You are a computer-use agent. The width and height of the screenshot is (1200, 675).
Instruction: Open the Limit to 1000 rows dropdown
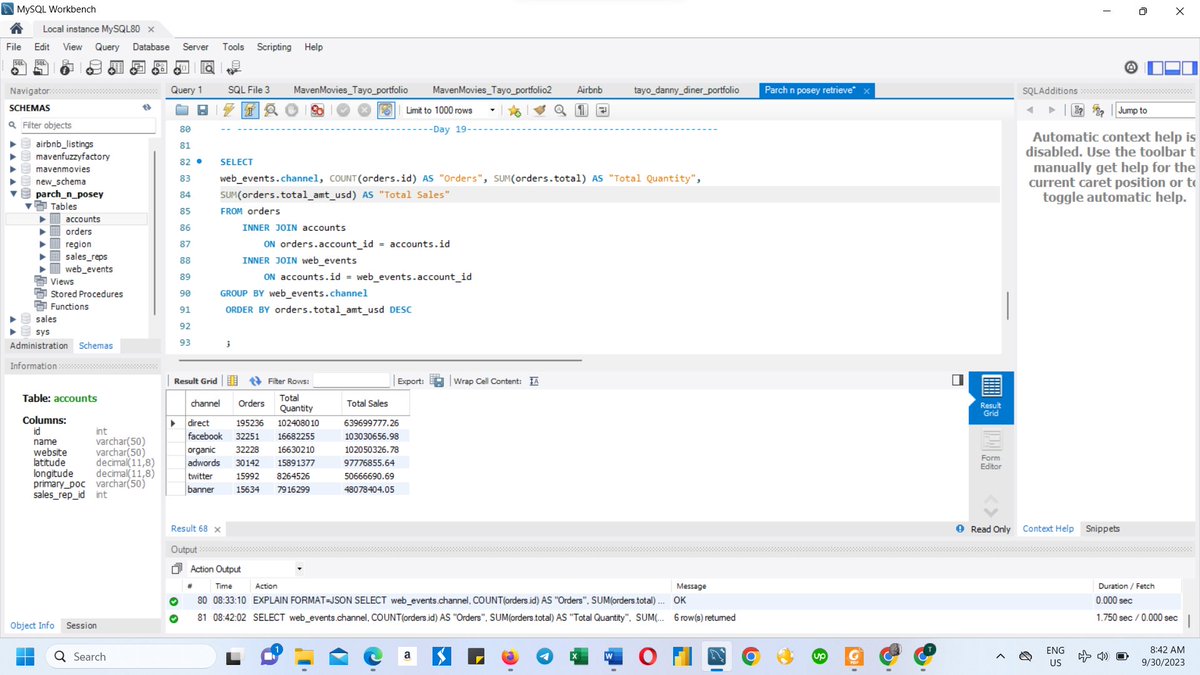tap(492, 110)
